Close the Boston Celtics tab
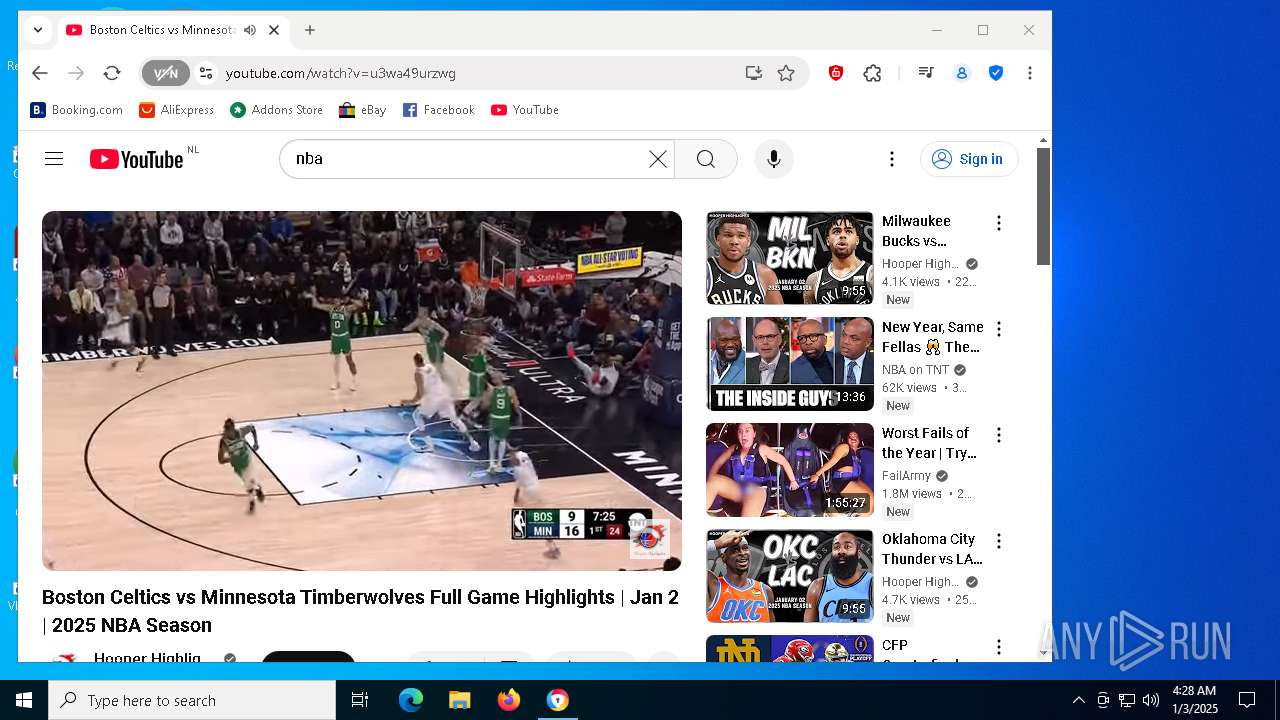The width and height of the screenshot is (1280, 720). pos(274,30)
